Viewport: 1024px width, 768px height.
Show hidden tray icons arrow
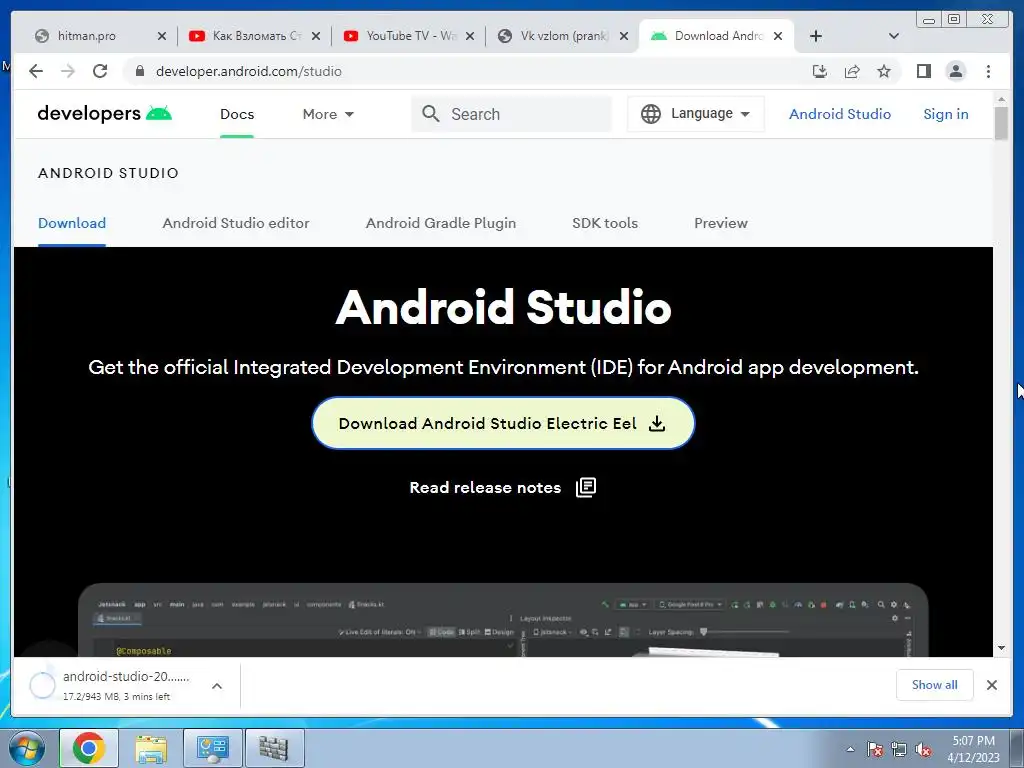click(x=850, y=749)
